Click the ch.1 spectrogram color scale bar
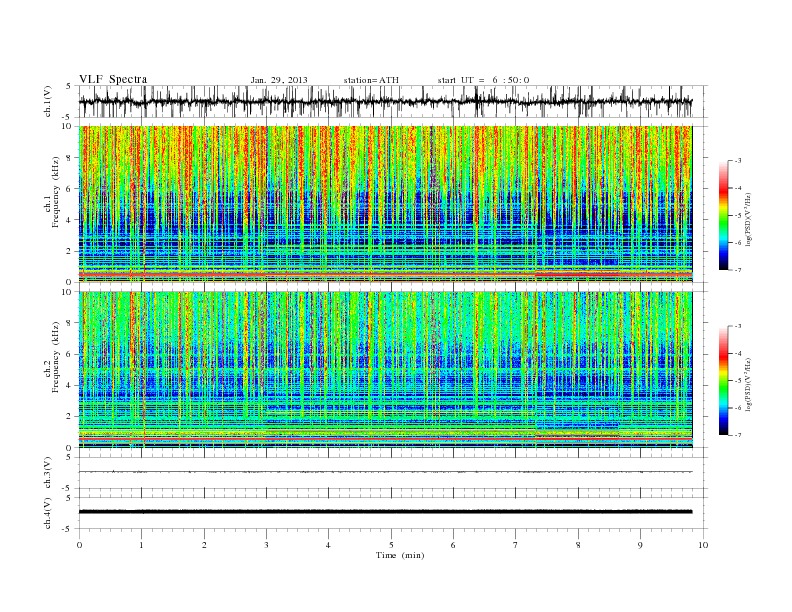The image size is (792, 612). tap(723, 215)
